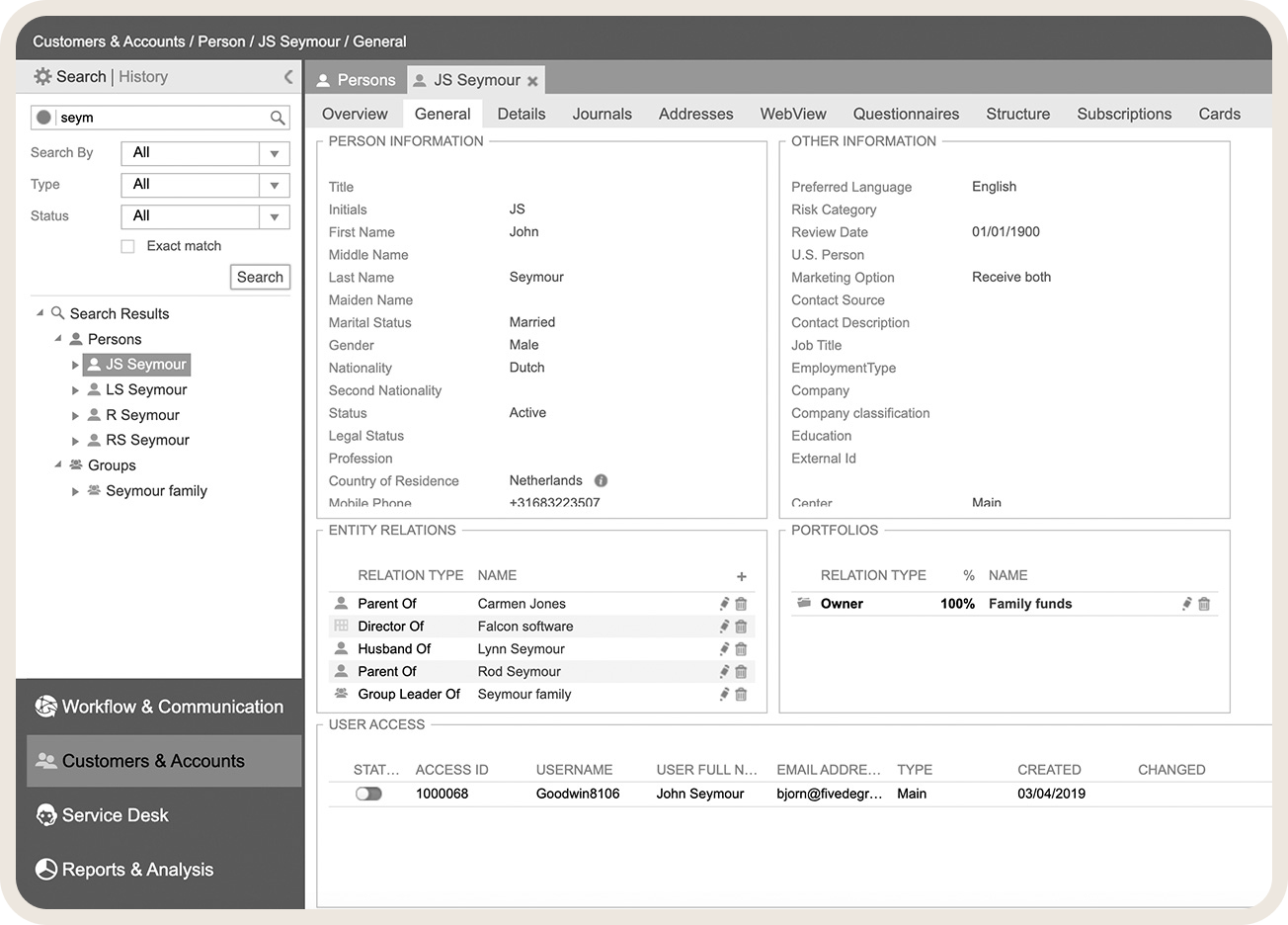Click the Search button
Image resolution: width=1288 pixels, height=925 pixels.
pyautogui.click(x=260, y=278)
